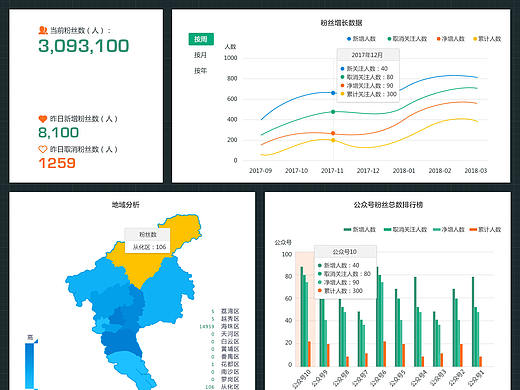The image size is (520, 390).
Task: Click the color scale bar labeled 高
Action: 29,366
